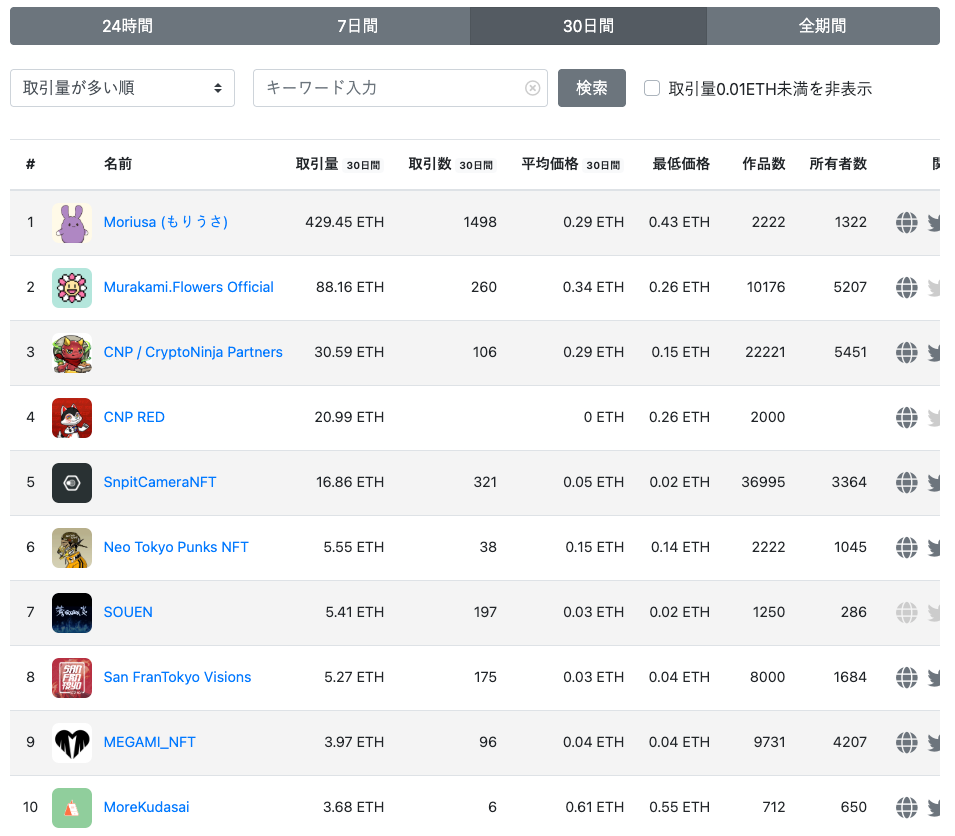The height and width of the screenshot is (836, 955).
Task: Select the 88.16 ETH volume cell
Action: [350, 287]
